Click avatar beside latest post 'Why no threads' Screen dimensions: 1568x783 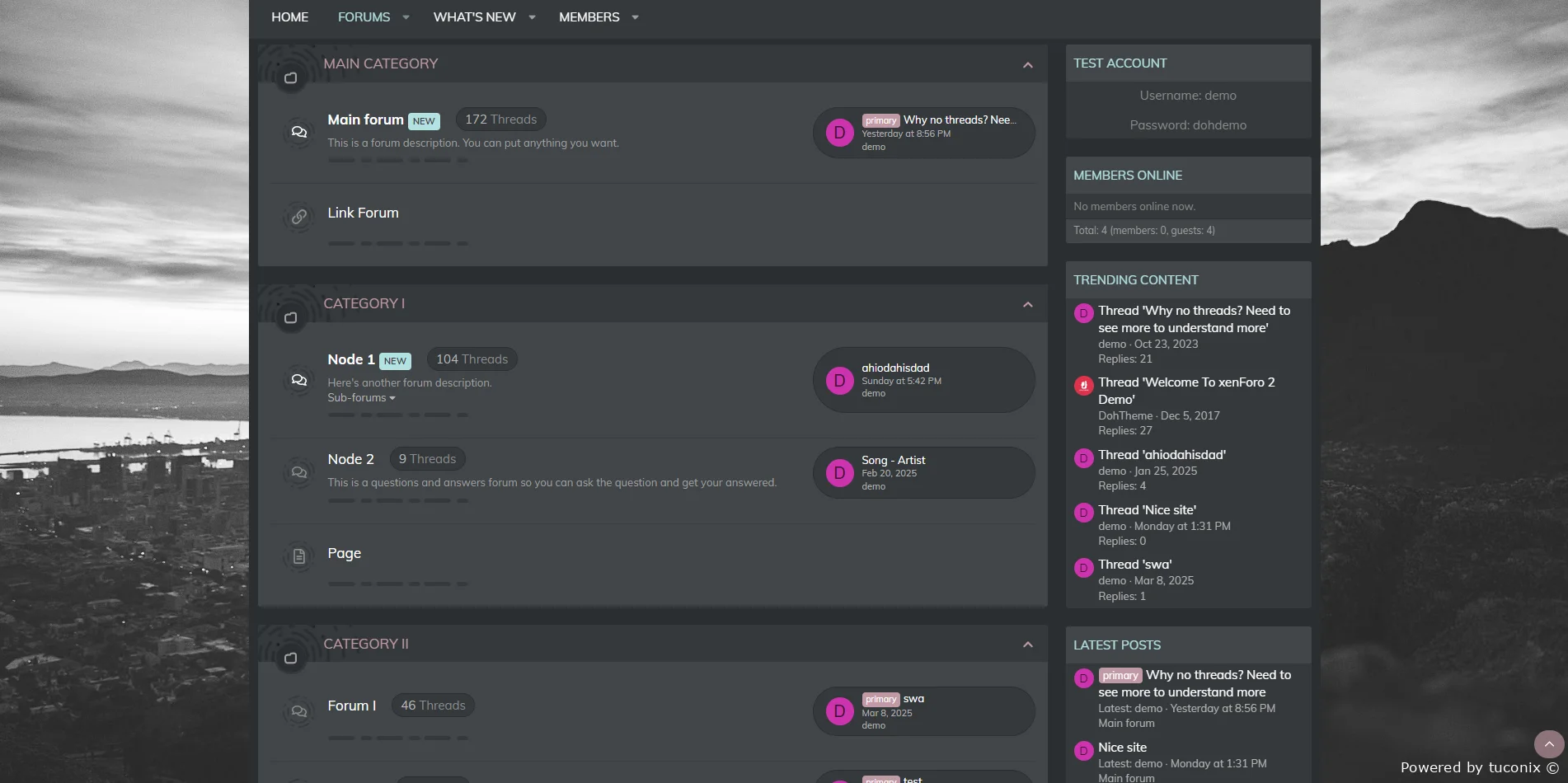point(1083,678)
